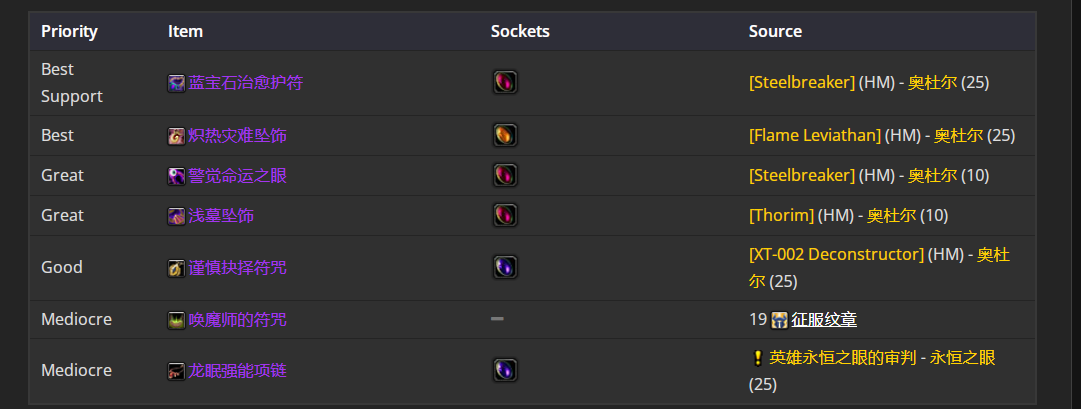
Task: Open the 蓝宝石治愈护符 item link
Action: pos(245,83)
